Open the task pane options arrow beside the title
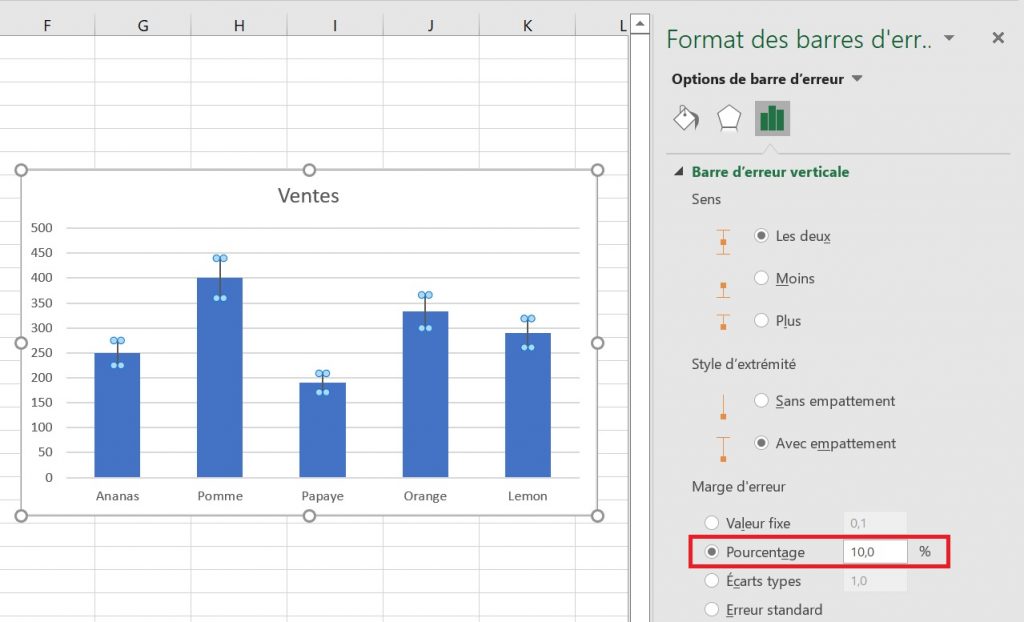Image resolution: width=1024 pixels, height=622 pixels. click(950, 38)
